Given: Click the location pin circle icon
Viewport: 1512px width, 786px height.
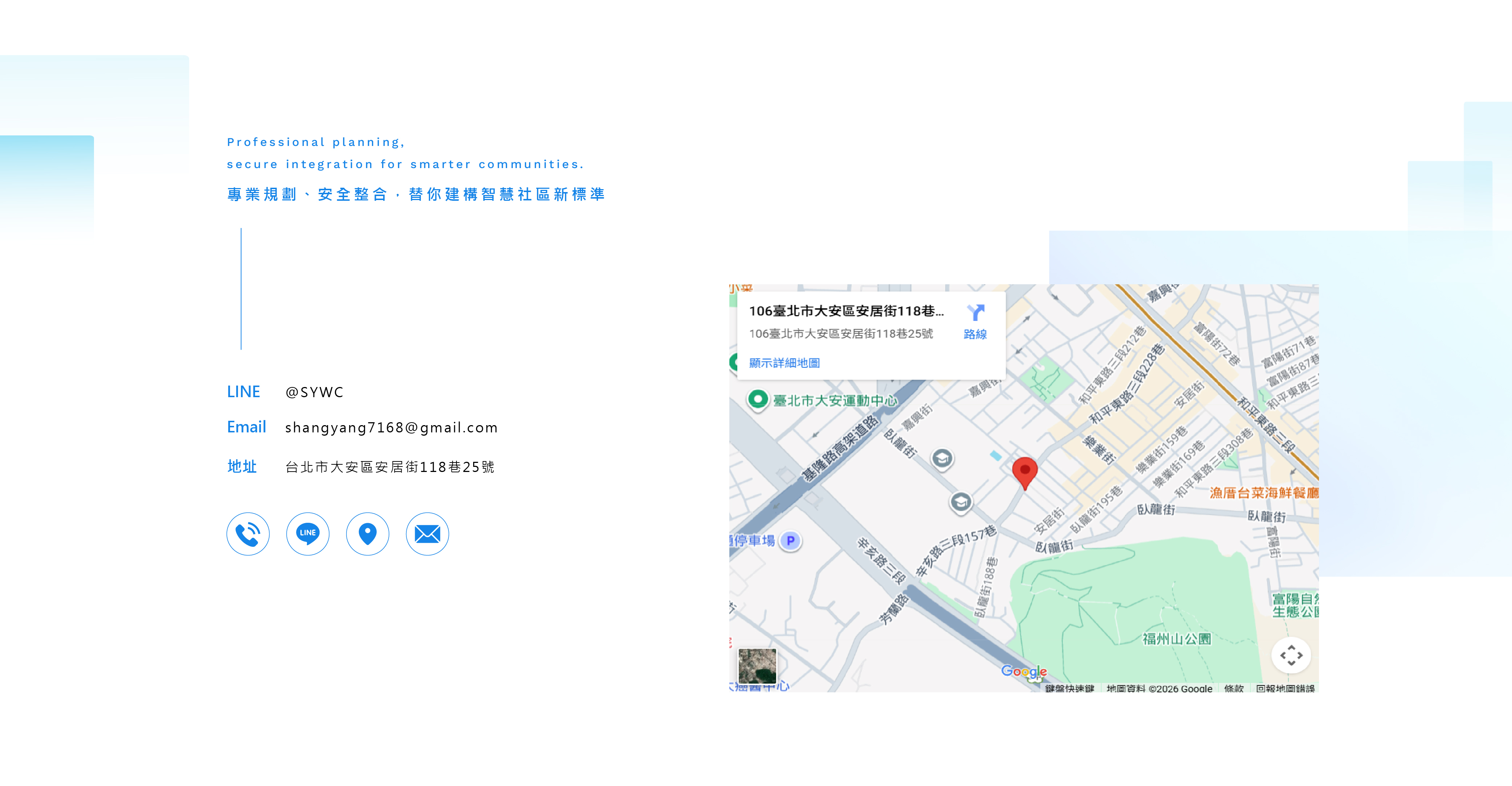Looking at the screenshot, I should coord(368,533).
